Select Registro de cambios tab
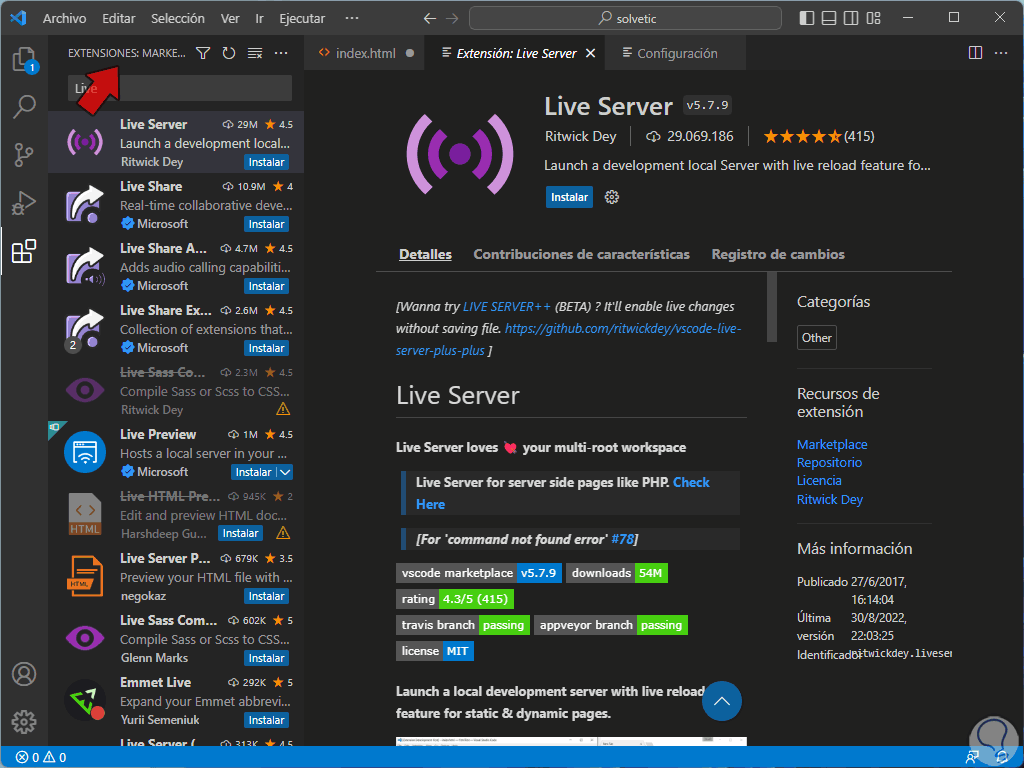 tap(778, 254)
